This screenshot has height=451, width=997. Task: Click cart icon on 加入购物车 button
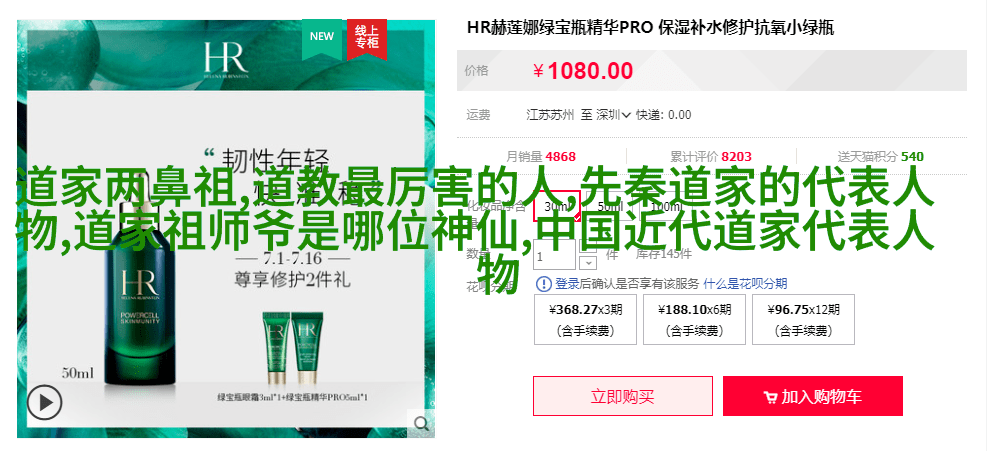pos(770,398)
